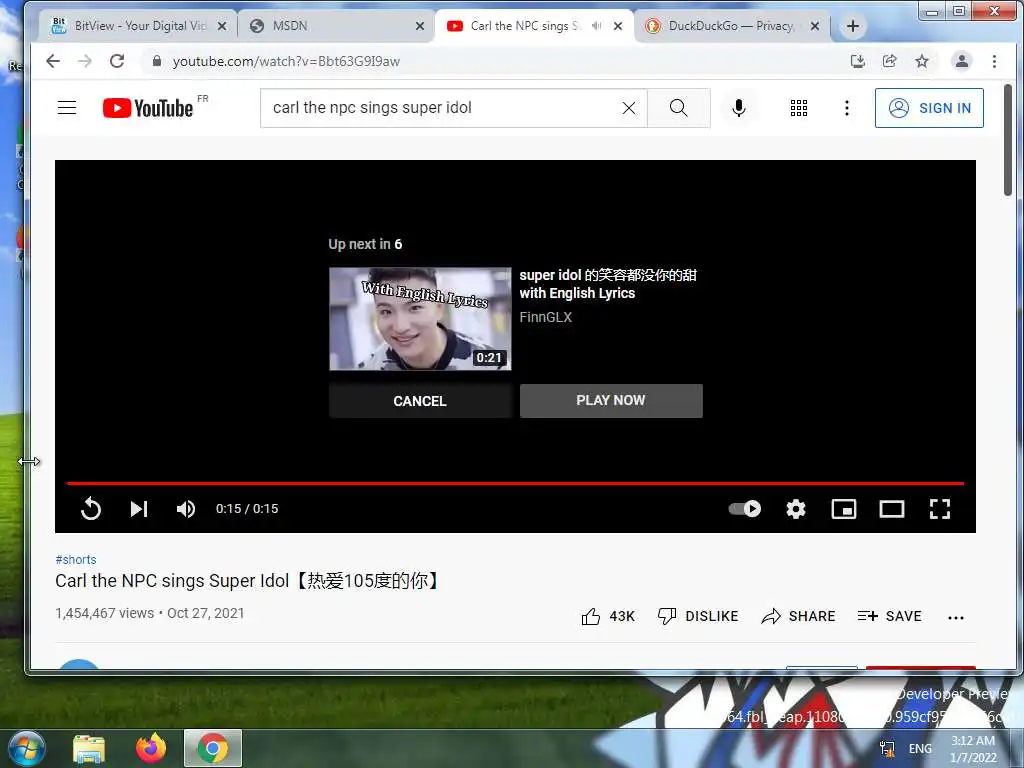
Task: Share the video
Action: [x=798, y=616]
